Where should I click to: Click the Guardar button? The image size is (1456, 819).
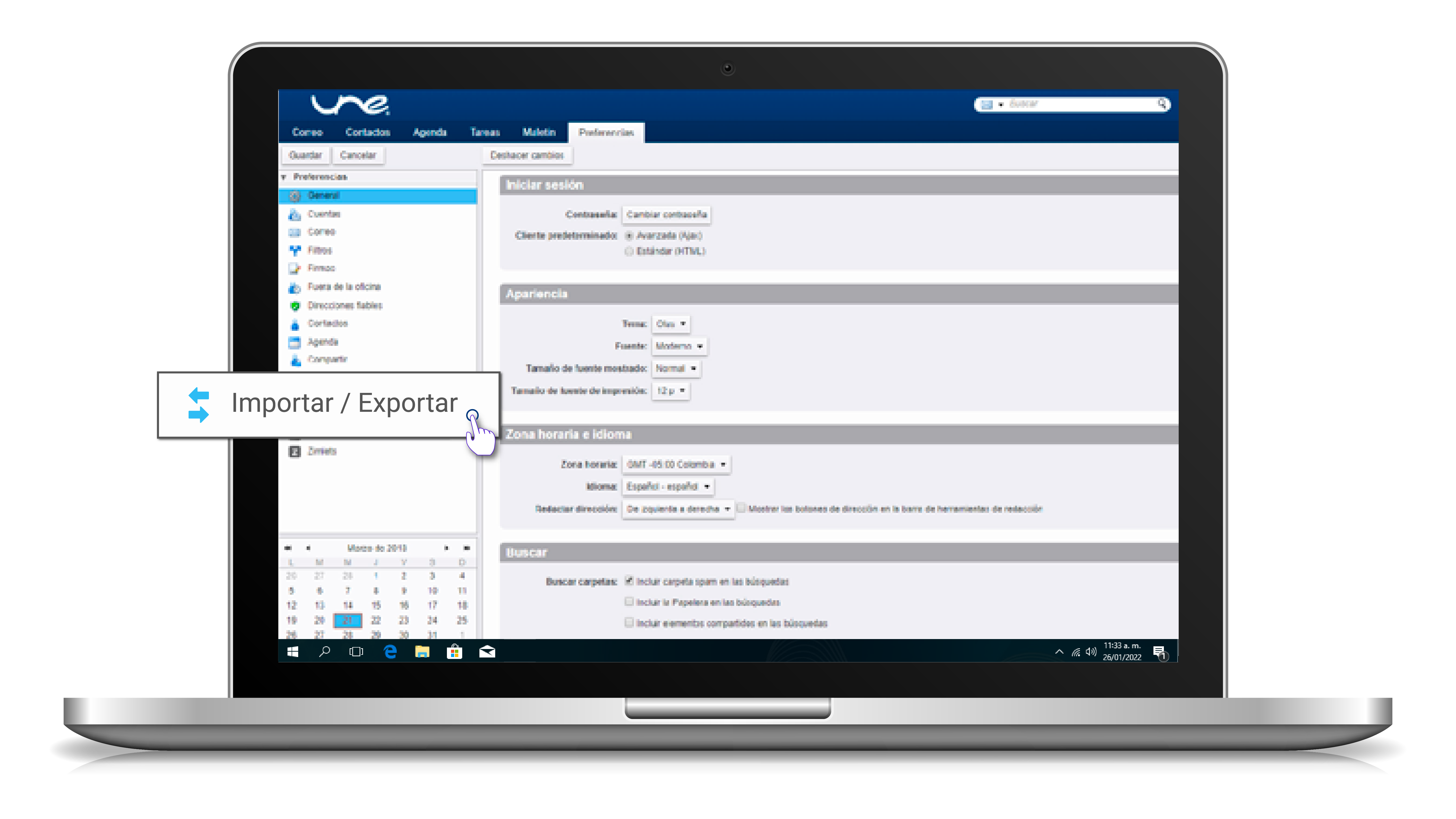305,155
